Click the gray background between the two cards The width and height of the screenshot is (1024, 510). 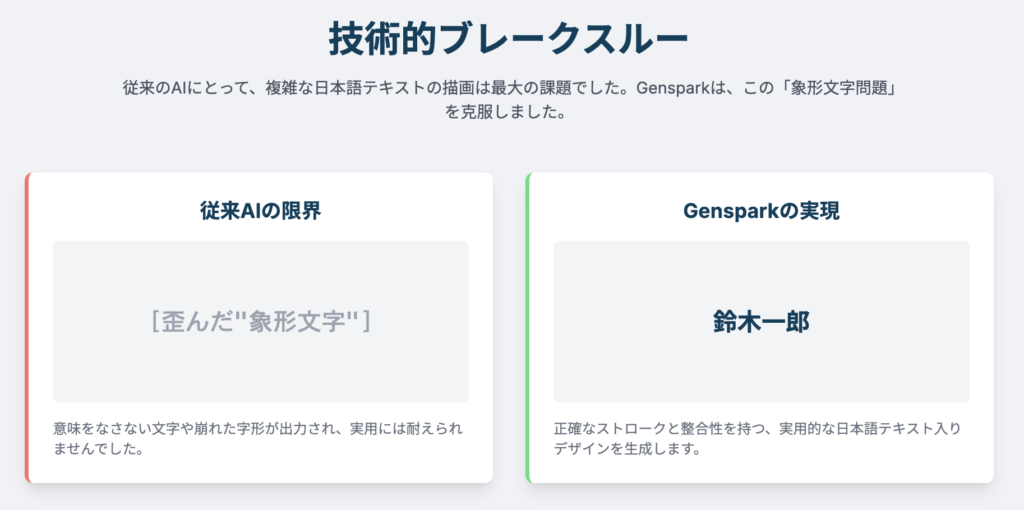(509, 328)
